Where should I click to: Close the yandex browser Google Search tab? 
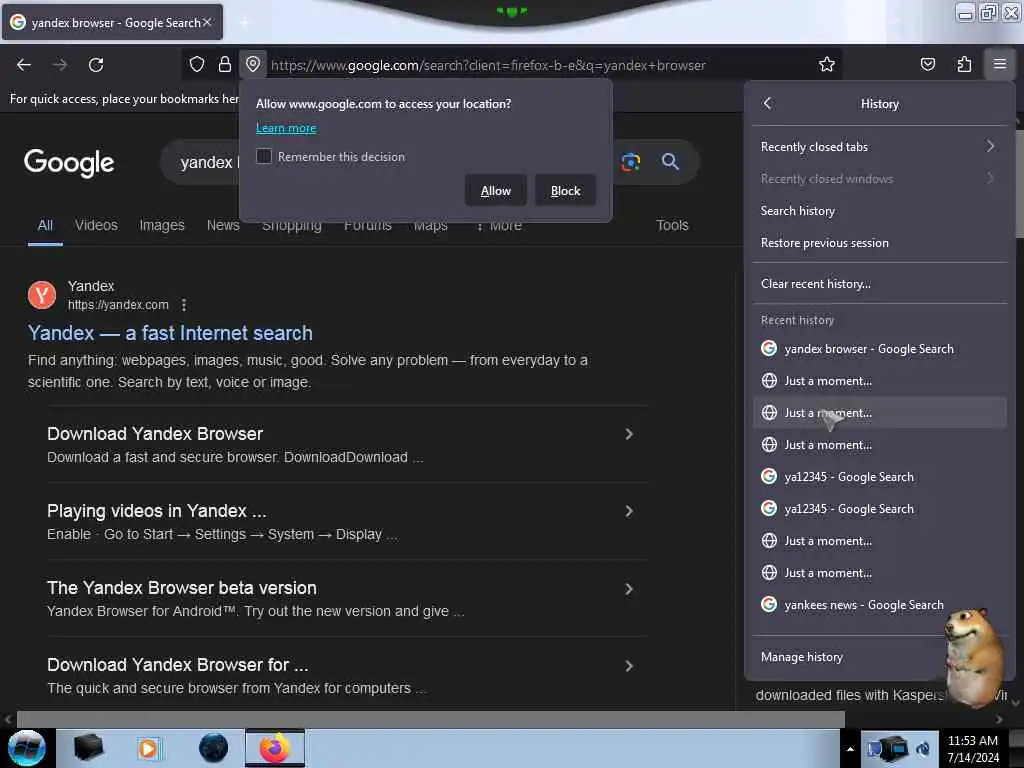click(207, 22)
